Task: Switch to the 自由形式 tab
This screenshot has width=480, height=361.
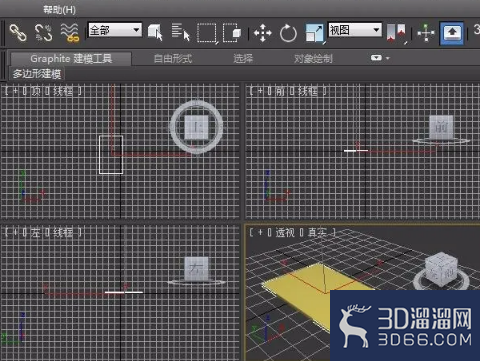Action: 173,59
